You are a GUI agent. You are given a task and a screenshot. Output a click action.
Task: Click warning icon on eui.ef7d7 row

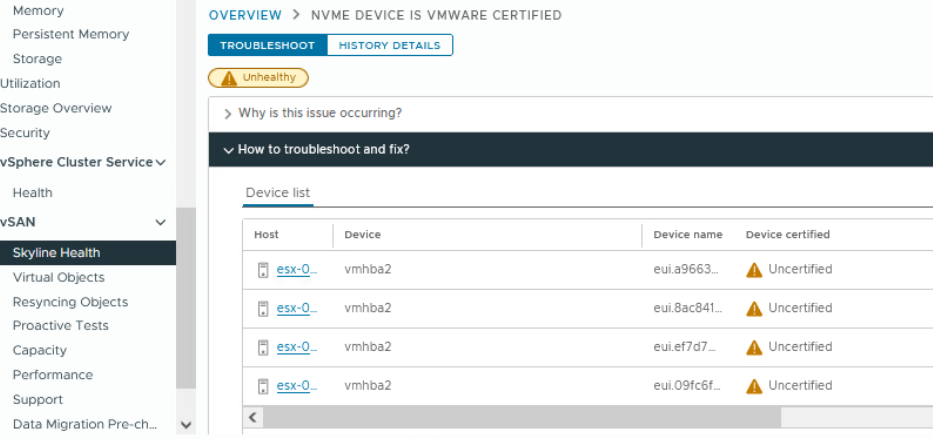click(x=754, y=347)
